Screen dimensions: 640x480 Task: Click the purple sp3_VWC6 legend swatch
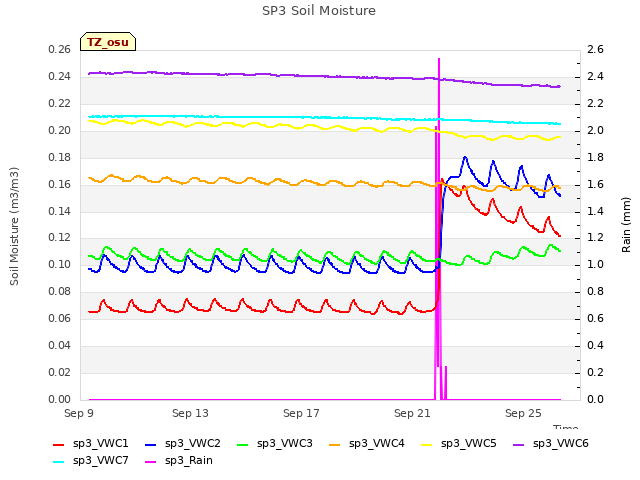point(519,444)
